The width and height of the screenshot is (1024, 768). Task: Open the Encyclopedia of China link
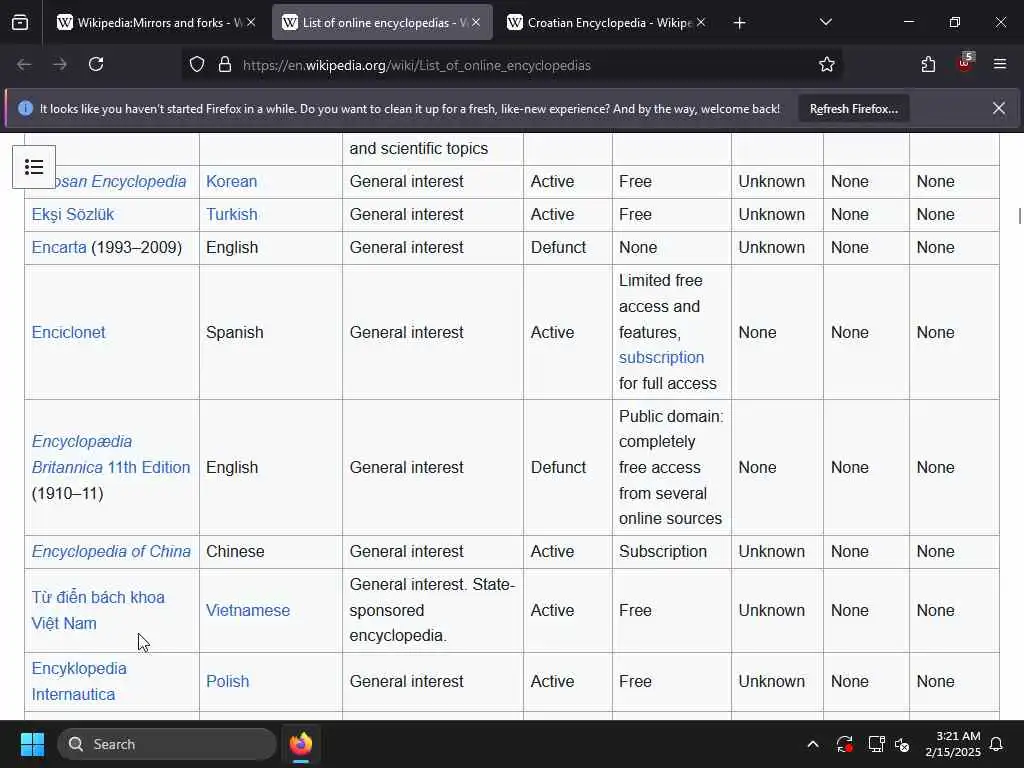[x=111, y=551]
